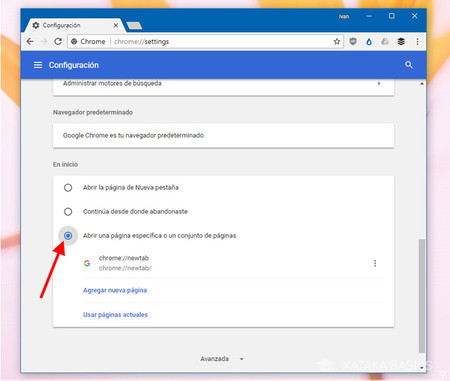The height and width of the screenshot is (381, 450).
Task: Open the shield extension icon
Action: (x=353, y=42)
